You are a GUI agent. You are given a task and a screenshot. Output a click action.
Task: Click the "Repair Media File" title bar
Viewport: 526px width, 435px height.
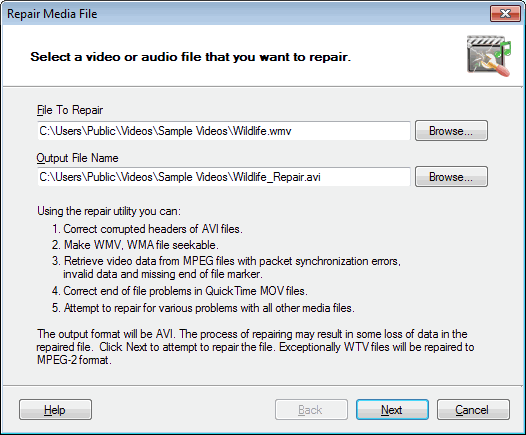pyautogui.click(x=52, y=14)
